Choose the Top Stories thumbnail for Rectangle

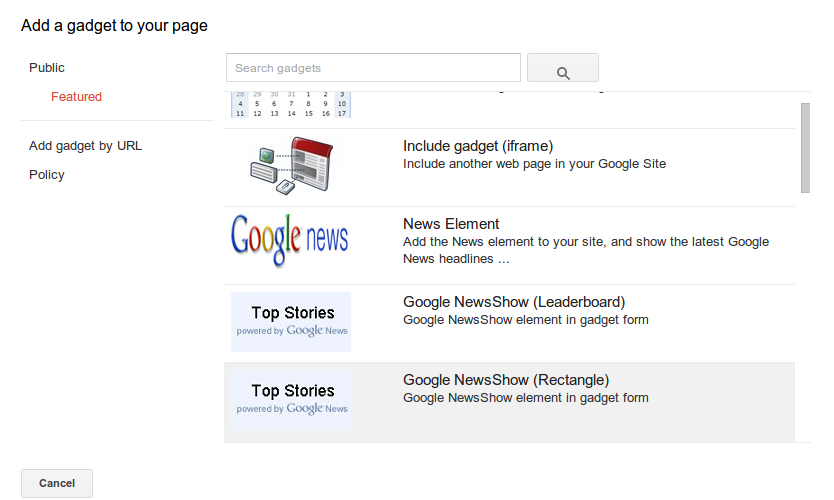[x=290, y=400]
